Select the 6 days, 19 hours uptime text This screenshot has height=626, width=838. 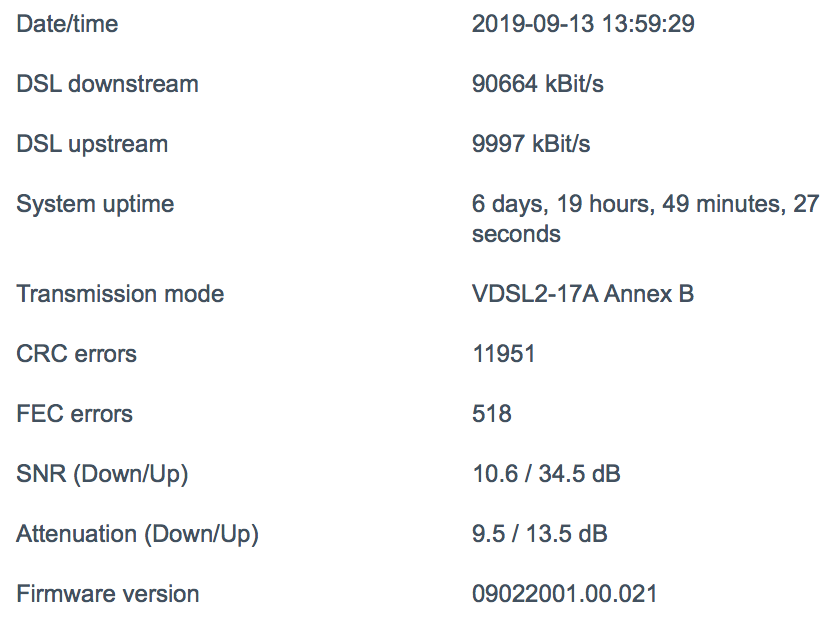[646, 219]
